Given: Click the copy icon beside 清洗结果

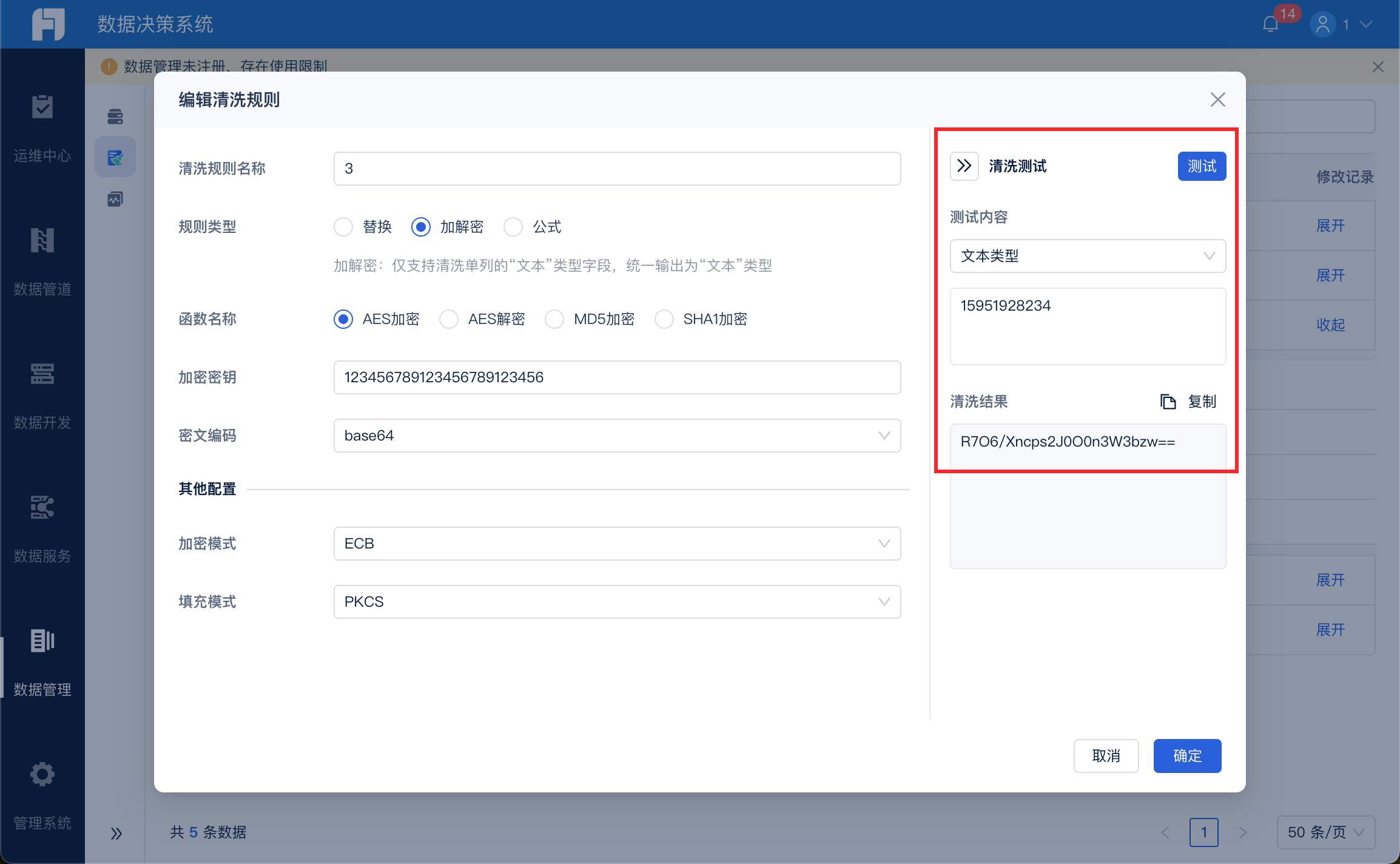Looking at the screenshot, I should tap(1168, 402).
